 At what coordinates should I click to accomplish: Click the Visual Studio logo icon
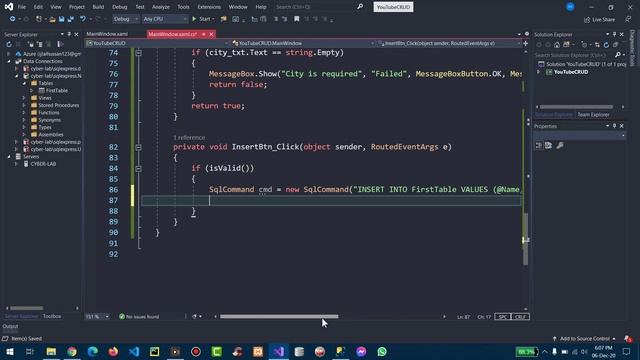(x=9, y=7)
